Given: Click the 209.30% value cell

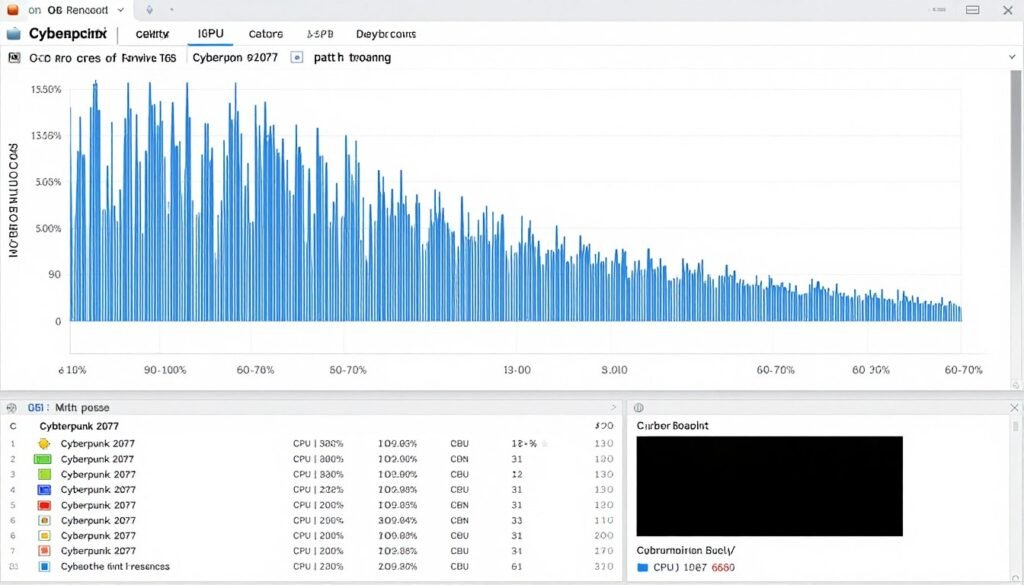Looking at the screenshot, I should click(398, 567).
